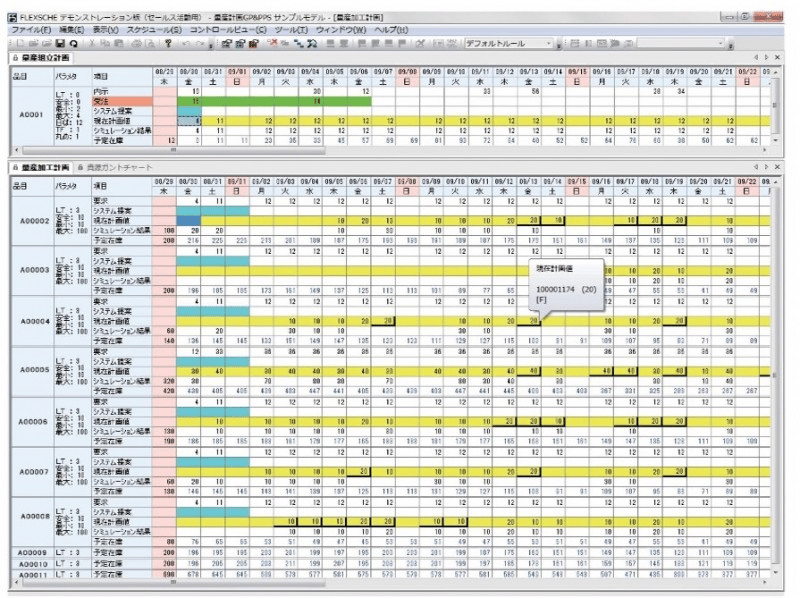Click the scissors Cut icon
The width and height of the screenshot is (800, 598).
pos(92,44)
